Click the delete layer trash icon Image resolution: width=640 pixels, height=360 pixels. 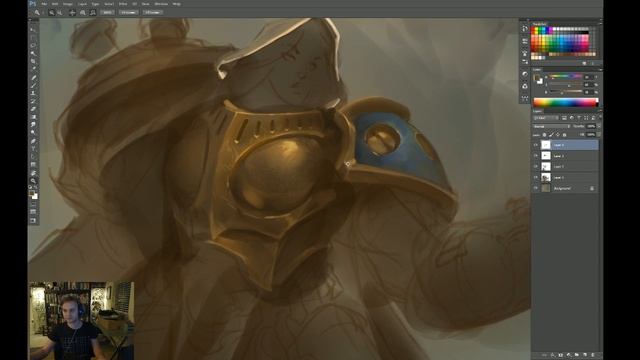[593, 355]
